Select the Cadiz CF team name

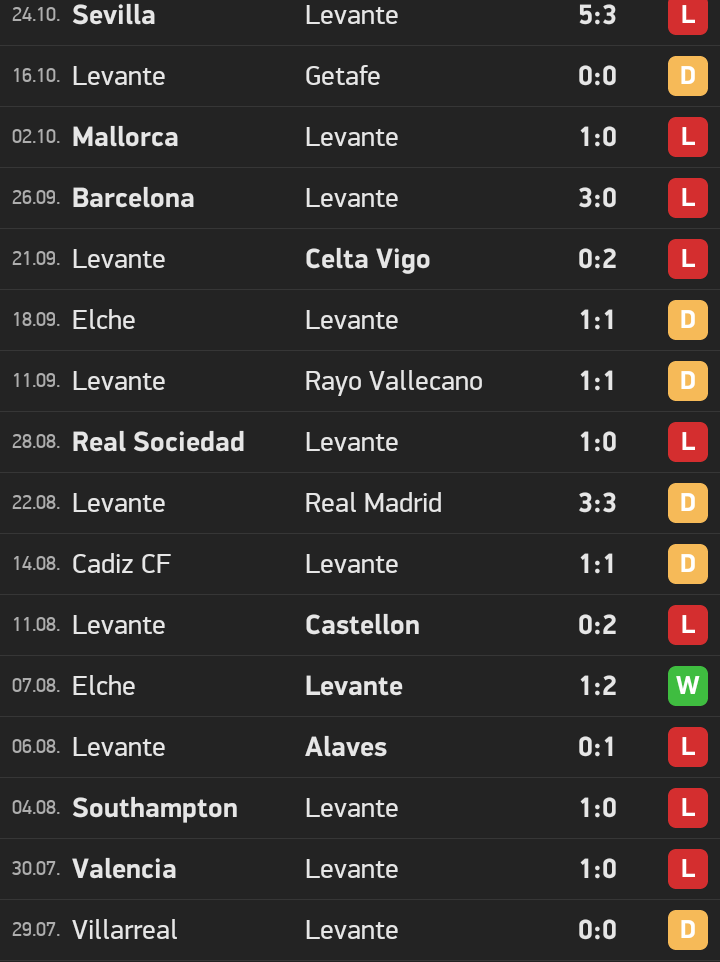pyautogui.click(x=121, y=564)
